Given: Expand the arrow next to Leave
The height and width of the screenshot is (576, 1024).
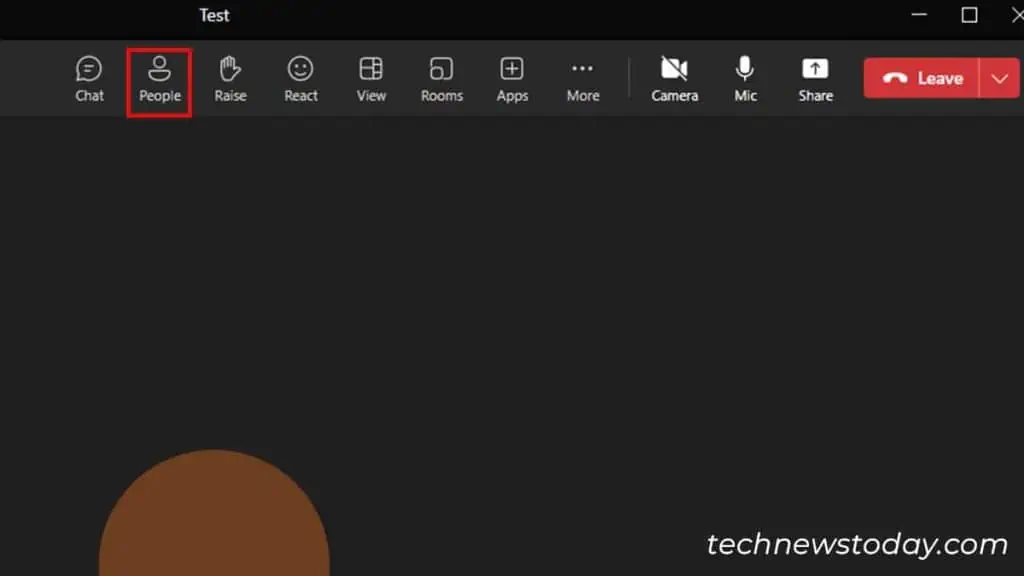Looking at the screenshot, I should pos(1000,78).
